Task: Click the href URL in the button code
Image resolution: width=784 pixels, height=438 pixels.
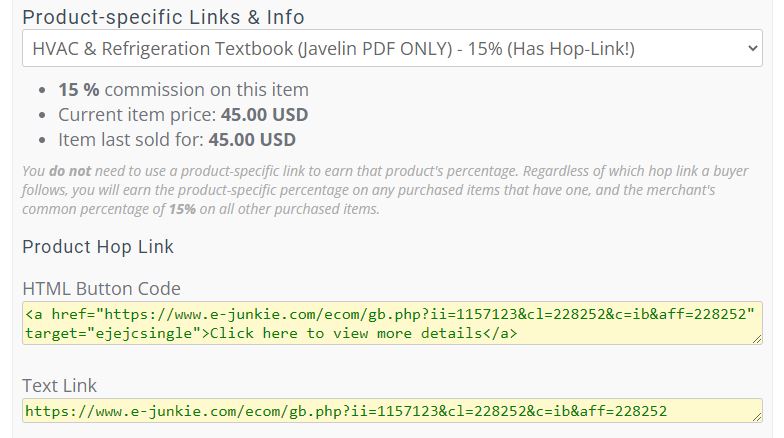Action: [425, 314]
